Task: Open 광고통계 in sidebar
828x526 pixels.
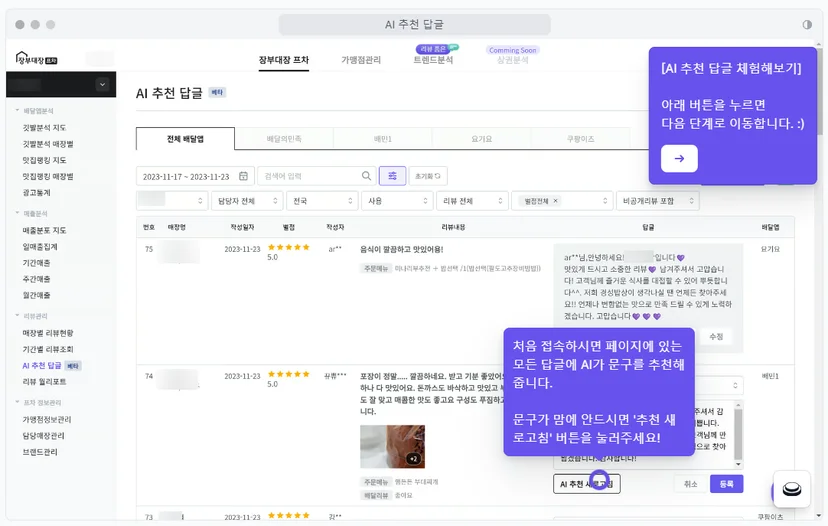Action: coord(36,193)
